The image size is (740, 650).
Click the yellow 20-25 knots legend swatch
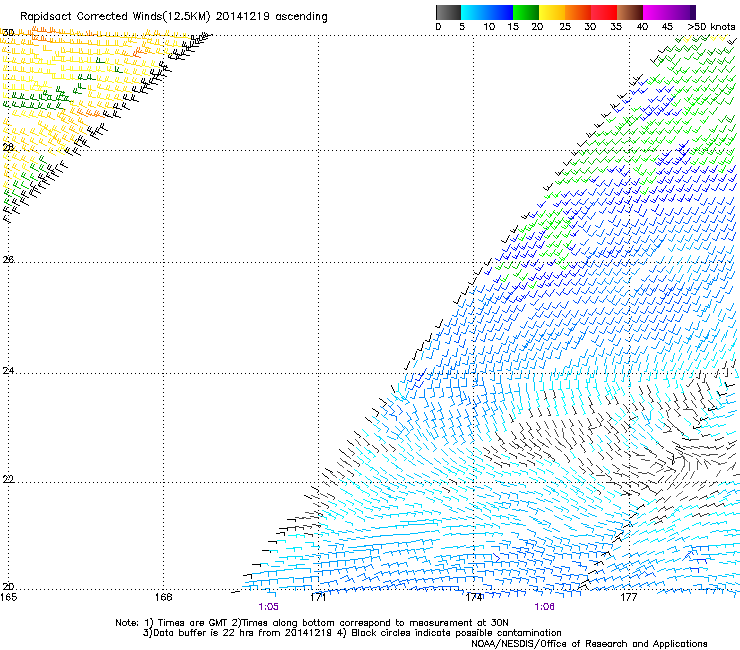click(x=552, y=12)
